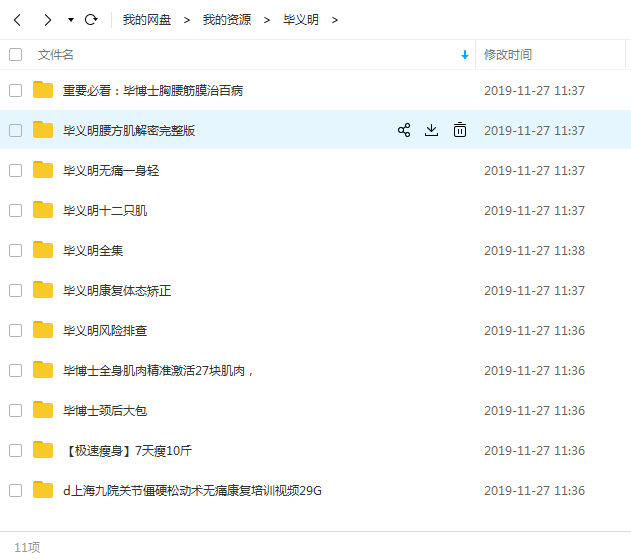This screenshot has height=559, width=631.
Task: Open folder name 毕义明康复体态矫正
Action: [117, 291]
